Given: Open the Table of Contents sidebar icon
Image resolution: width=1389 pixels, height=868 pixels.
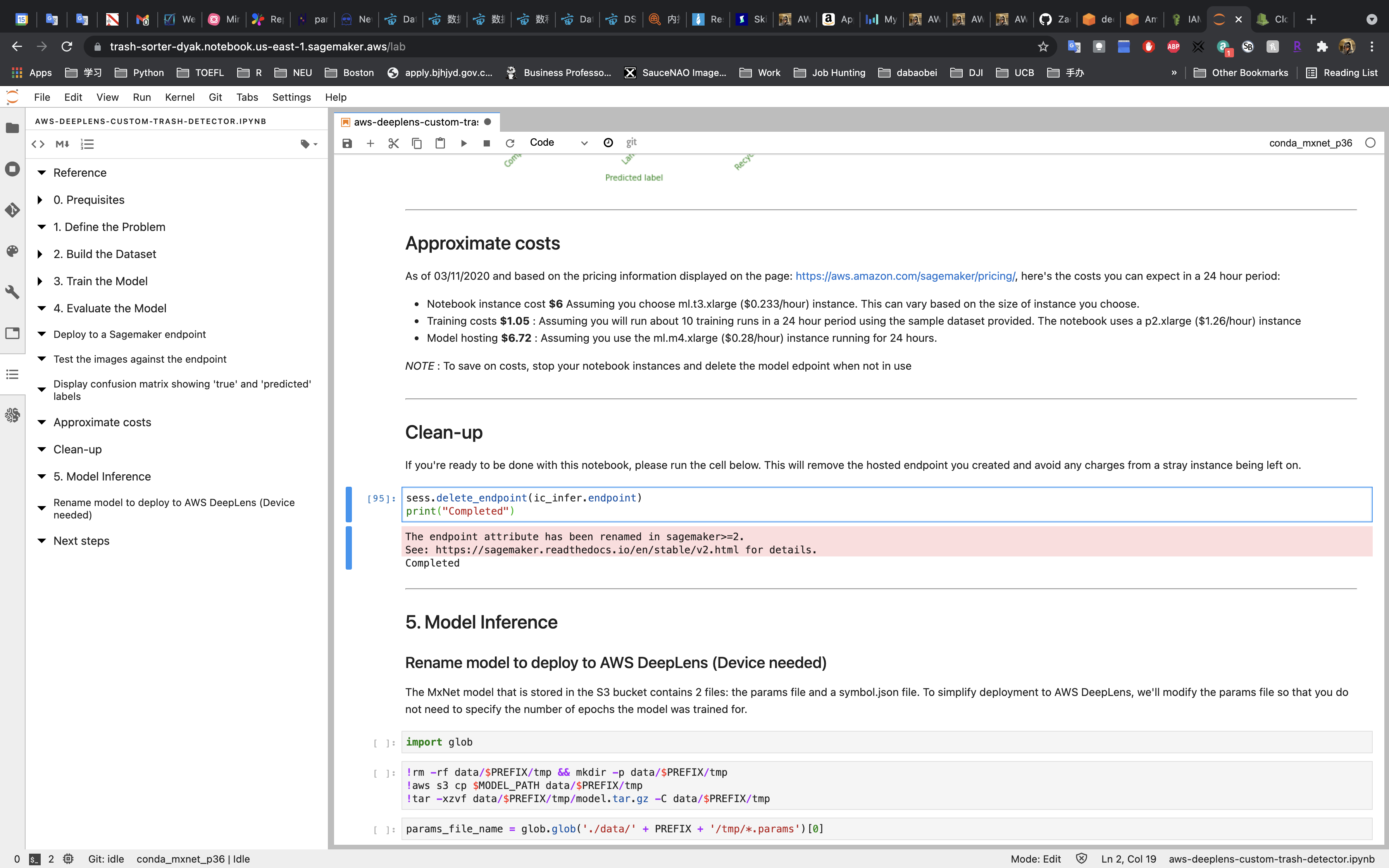Looking at the screenshot, I should pyautogui.click(x=13, y=374).
